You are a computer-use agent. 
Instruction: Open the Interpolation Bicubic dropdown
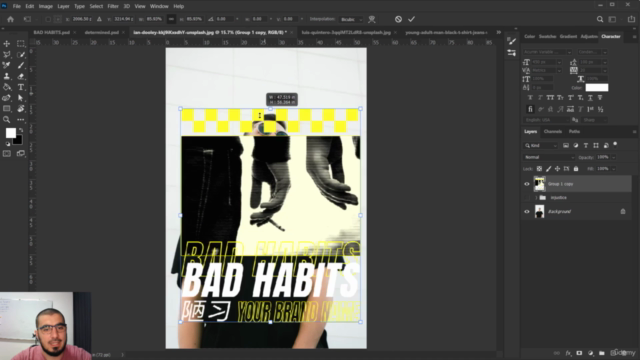[351, 19]
